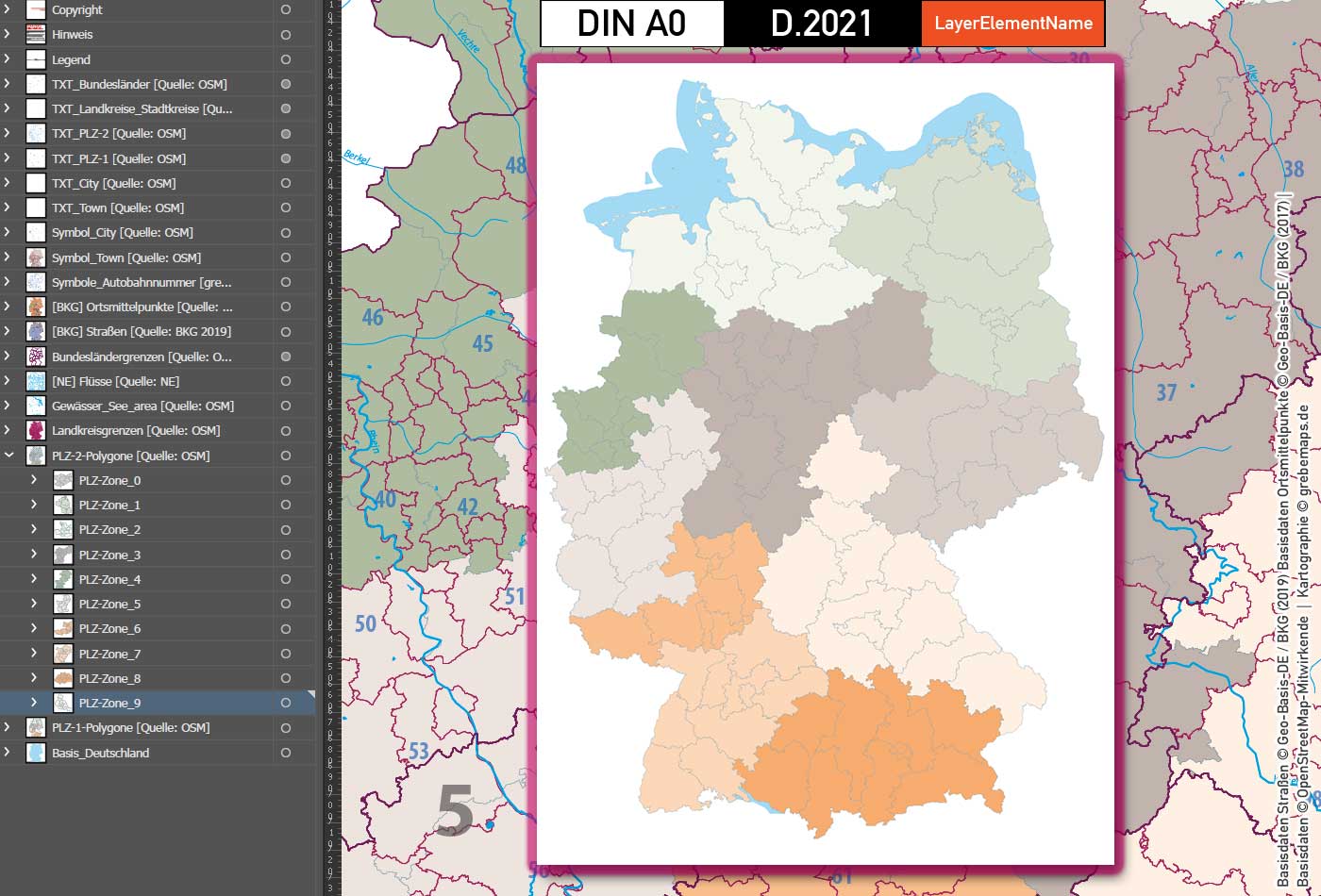The image size is (1321, 896).
Task: Select the PLZ-Zone_4 sublayer thumbnail
Action: (x=62, y=579)
